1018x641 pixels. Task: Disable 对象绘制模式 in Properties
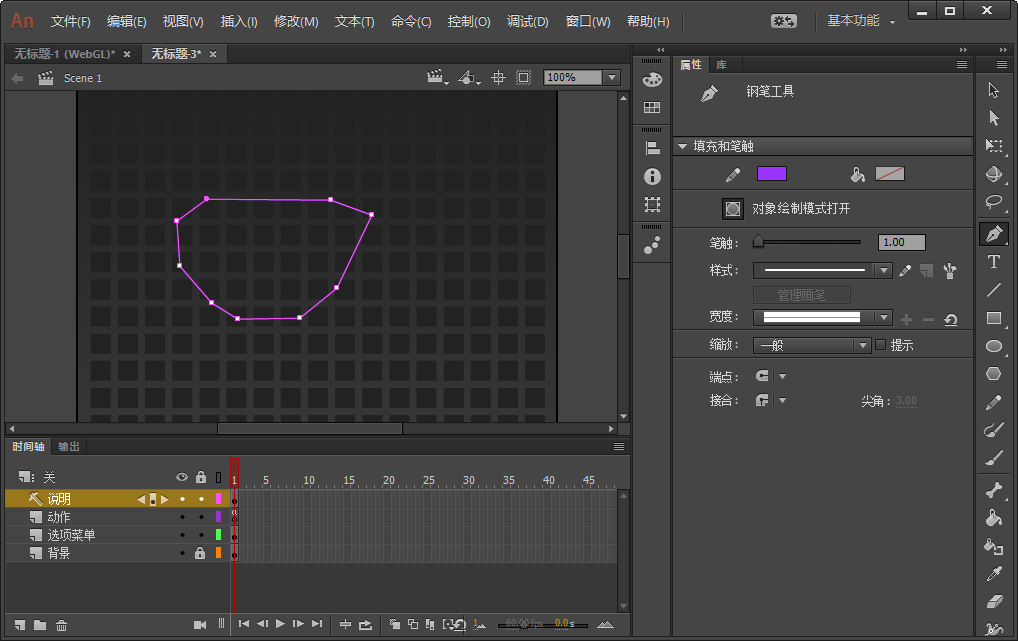733,208
